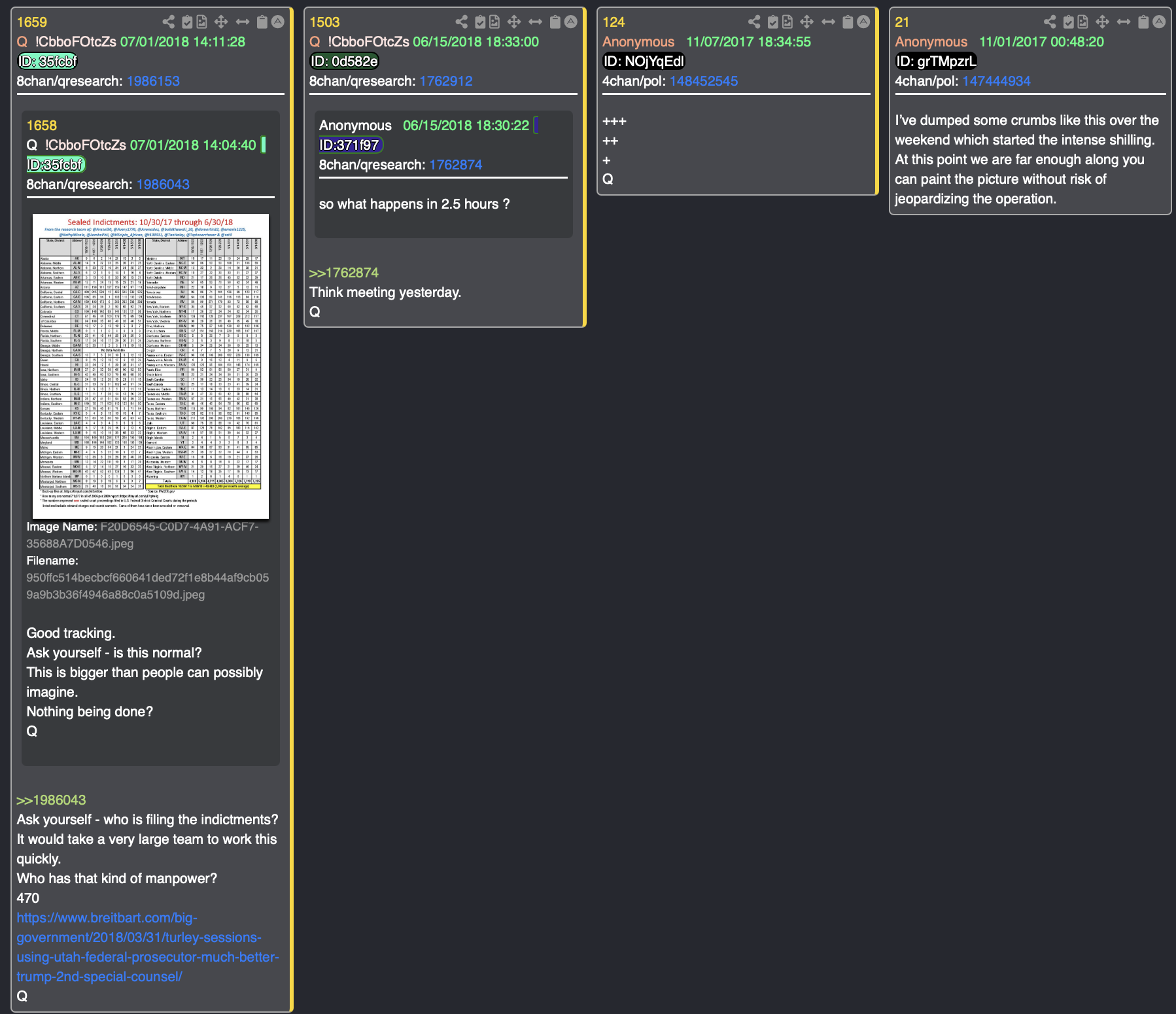Screen dimensions: 1176x1014
Task: Click "so what happens in 2.5 hours ?" text
Action: (x=415, y=204)
